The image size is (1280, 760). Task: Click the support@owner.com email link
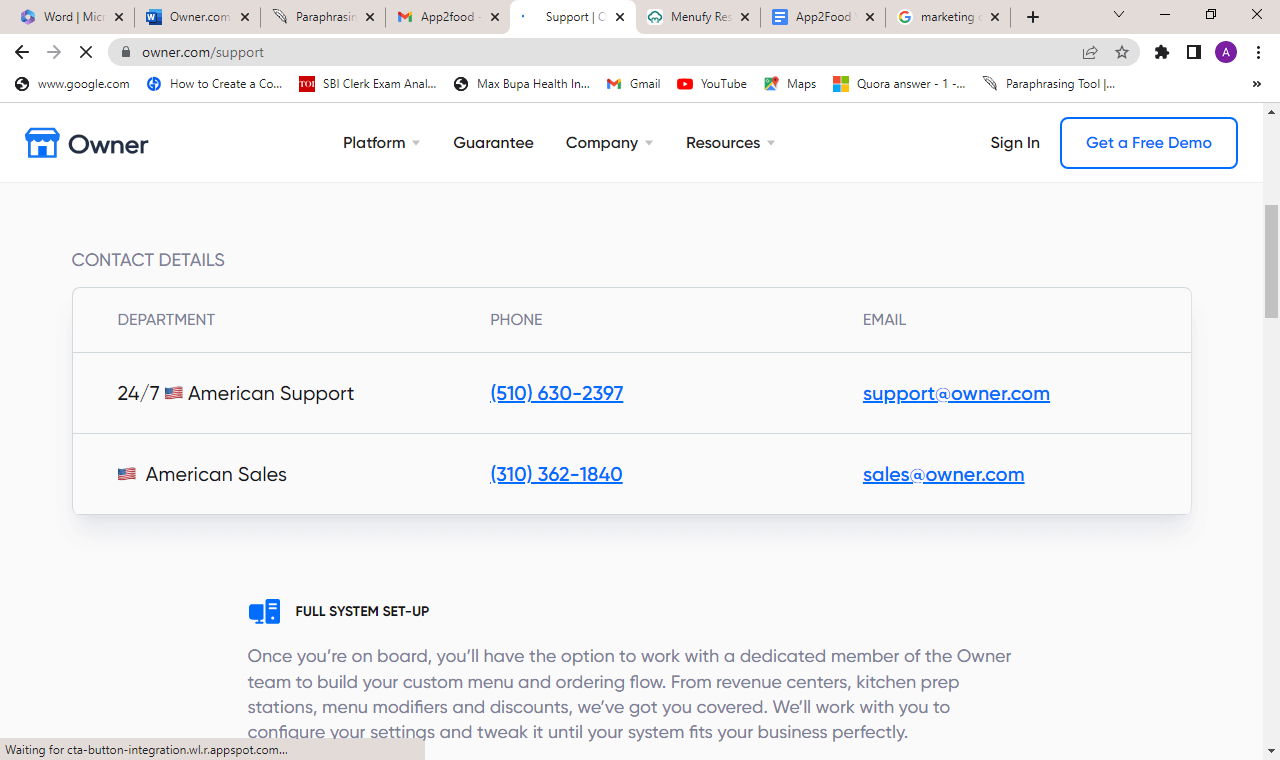(x=956, y=393)
